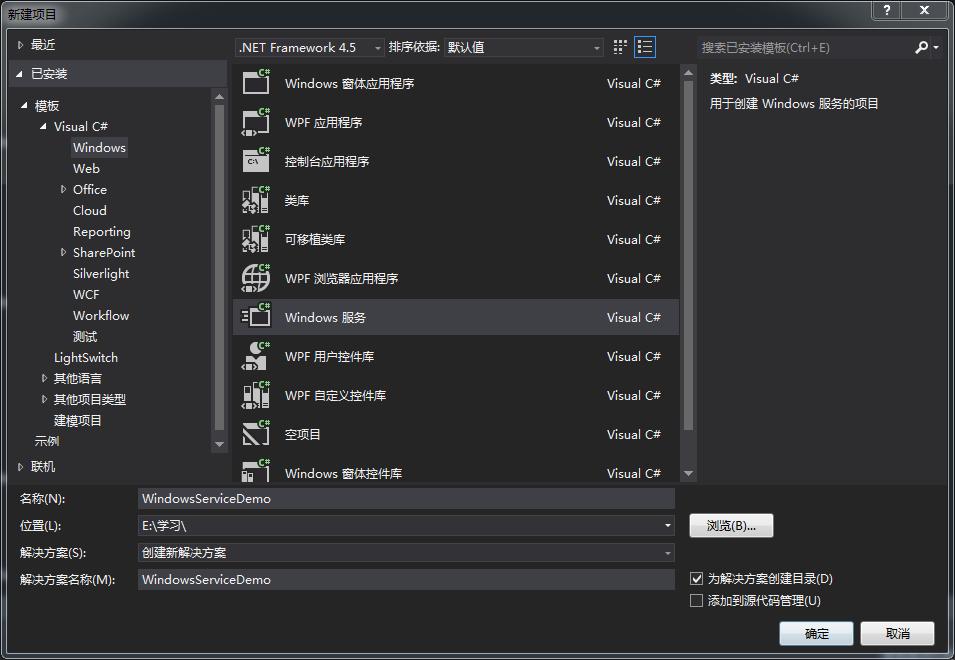Select the 空项目 template icon
The width and height of the screenshot is (955, 660).
pyautogui.click(x=256, y=434)
